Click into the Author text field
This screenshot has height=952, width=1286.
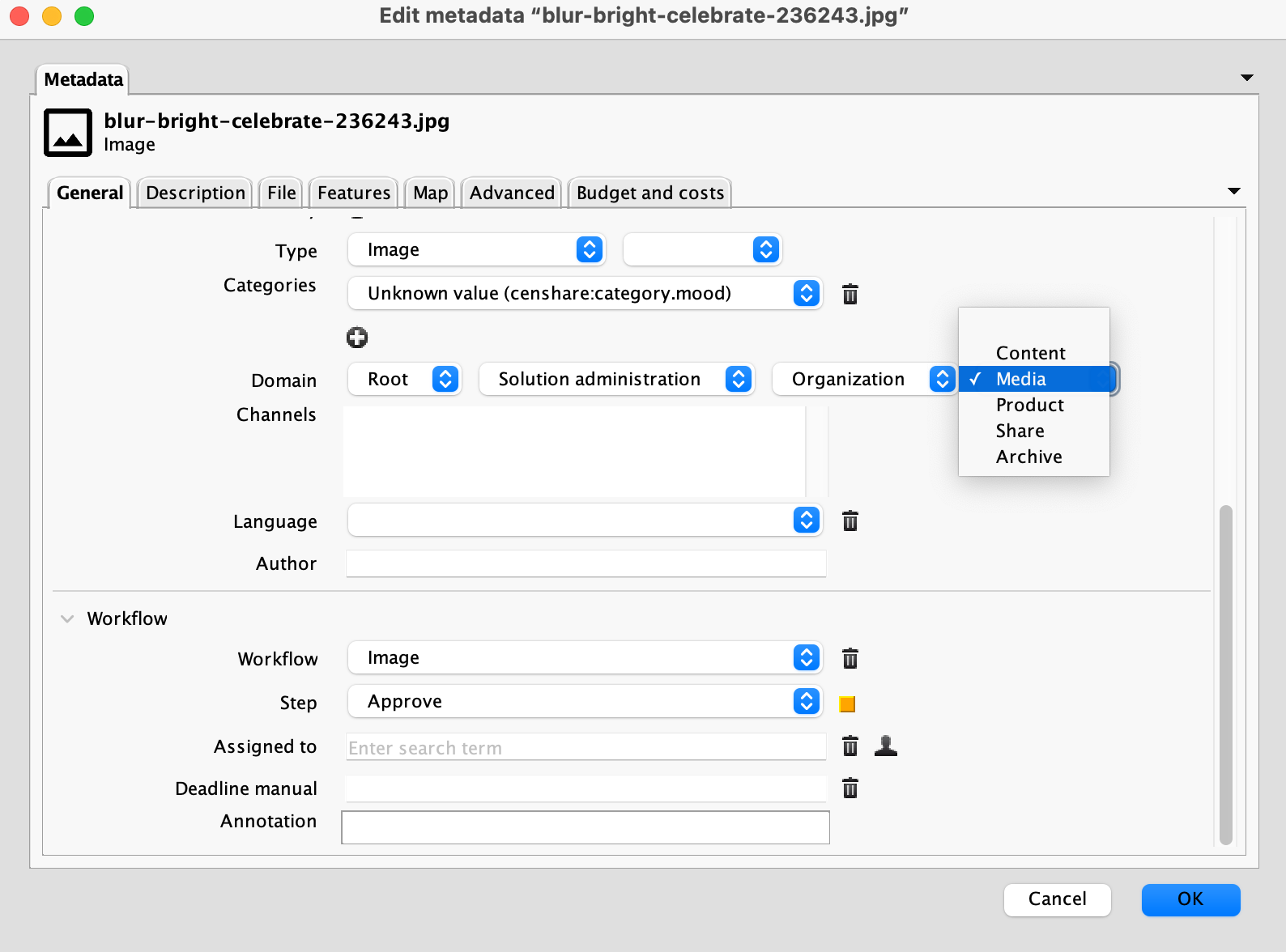(x=586, y=563)
